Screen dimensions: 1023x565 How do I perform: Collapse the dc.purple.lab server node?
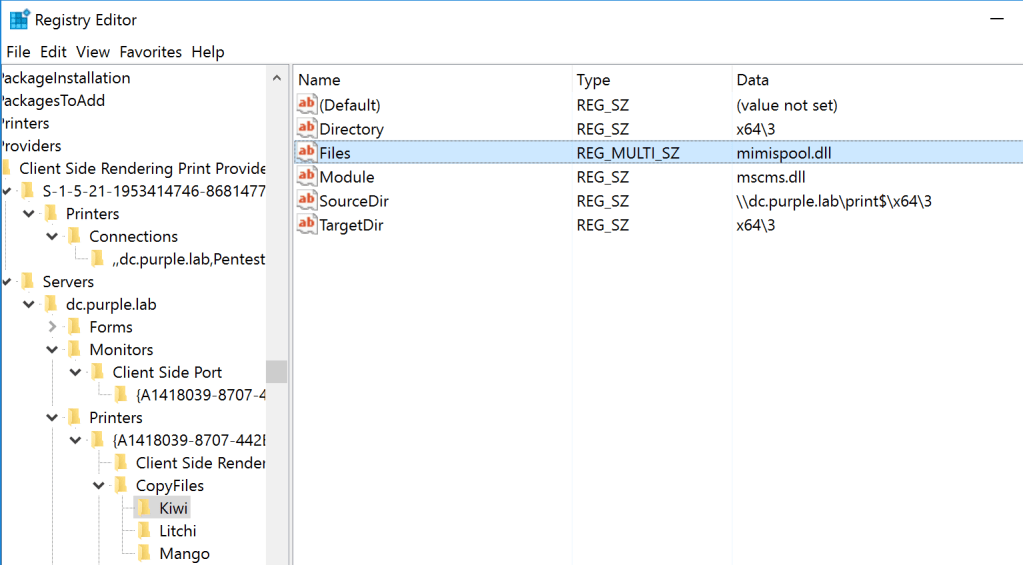[29, 304]
